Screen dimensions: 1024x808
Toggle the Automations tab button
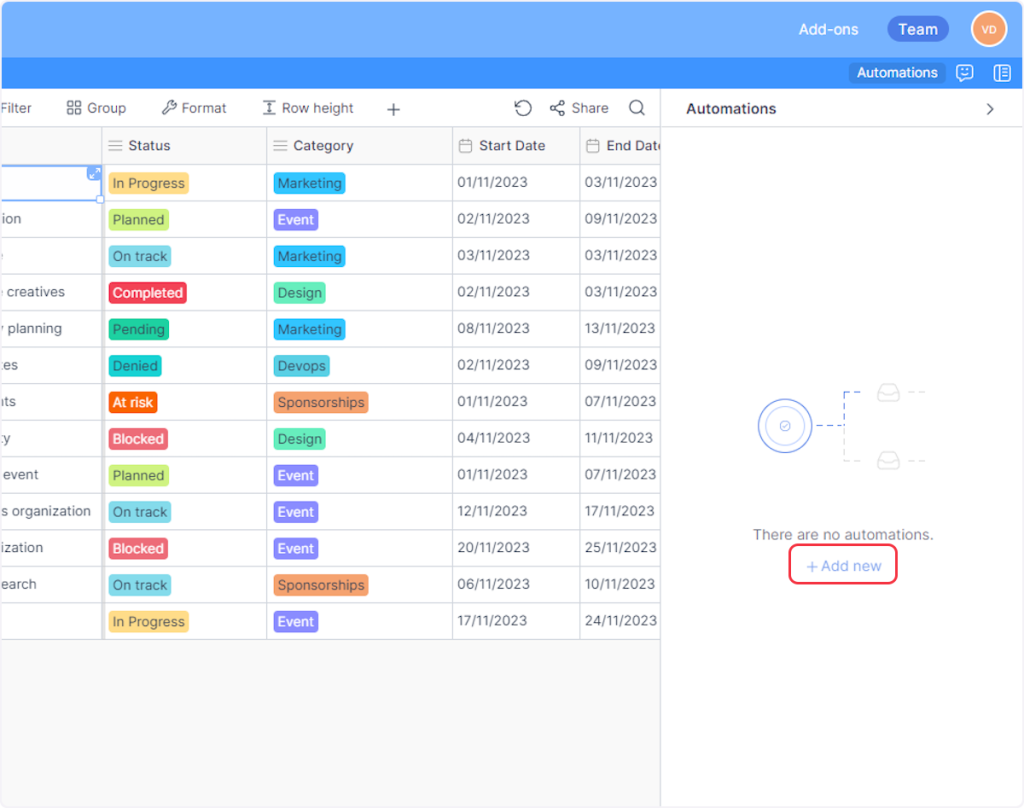(897, 73)
